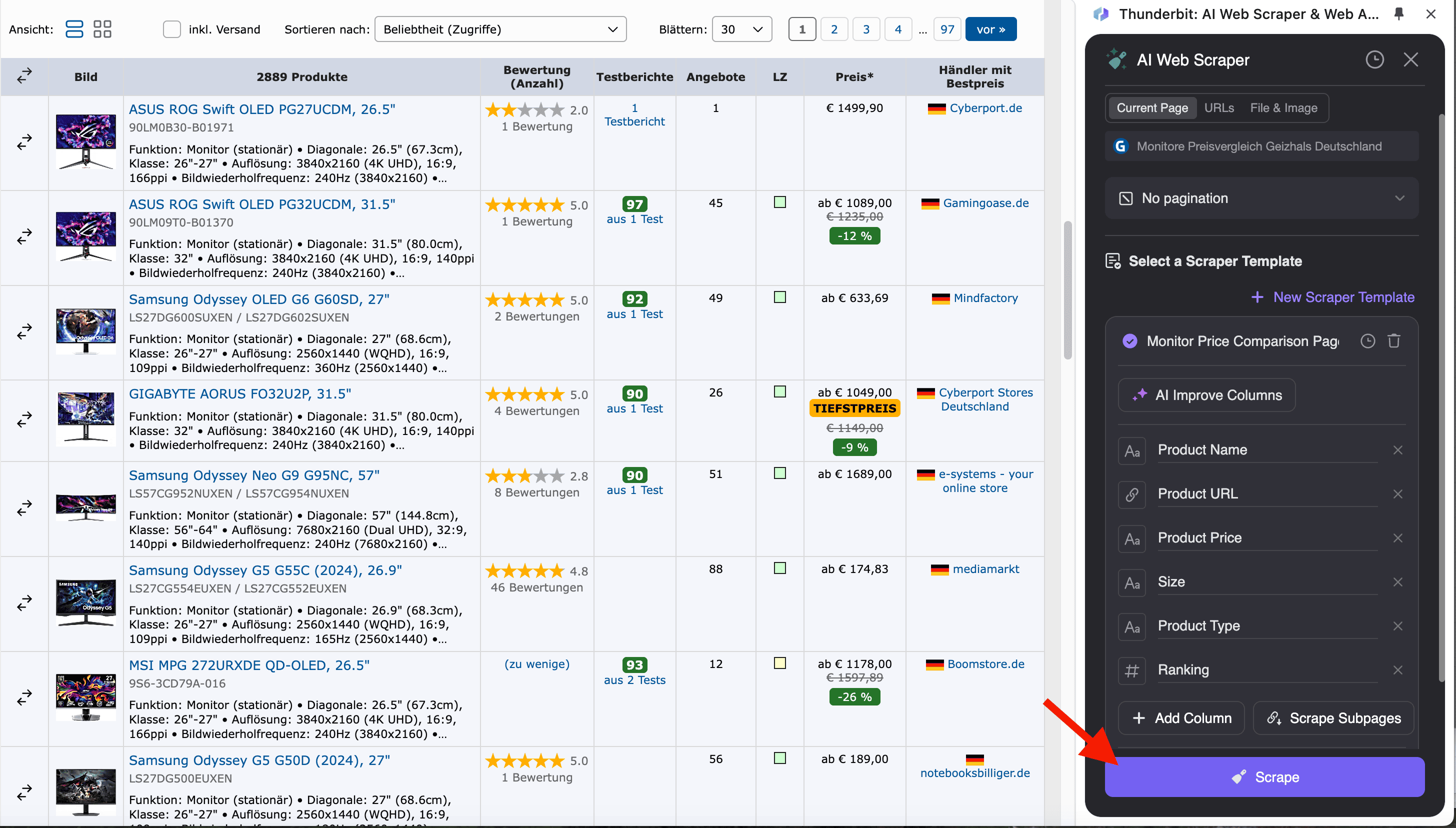Delete the Monitor Price Comparison template
The width and height of the screenshot is (1456, 828).
point(1393,341)
